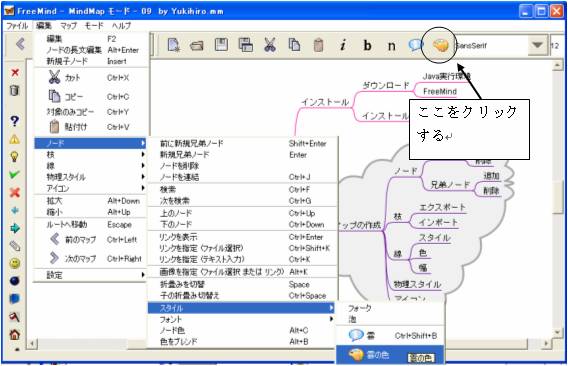Viewport: 568px width, 366px height.
Task: Choose ノードを削除 in the submenu
Action: 242,166
